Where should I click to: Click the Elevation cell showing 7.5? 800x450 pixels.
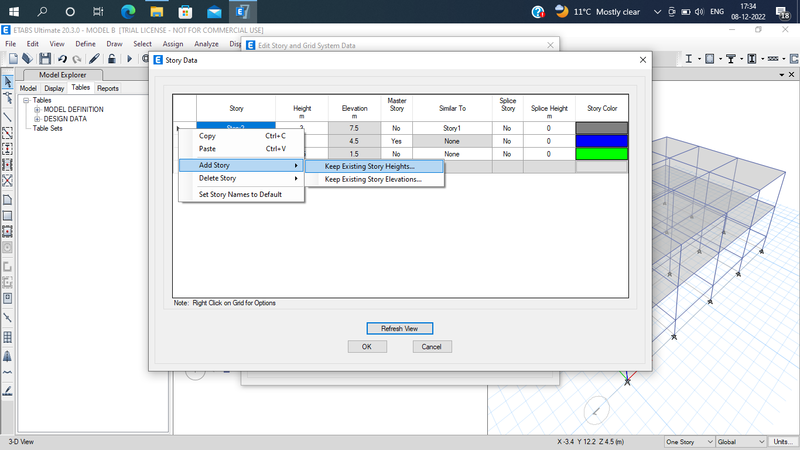click(x=354, y=128)
